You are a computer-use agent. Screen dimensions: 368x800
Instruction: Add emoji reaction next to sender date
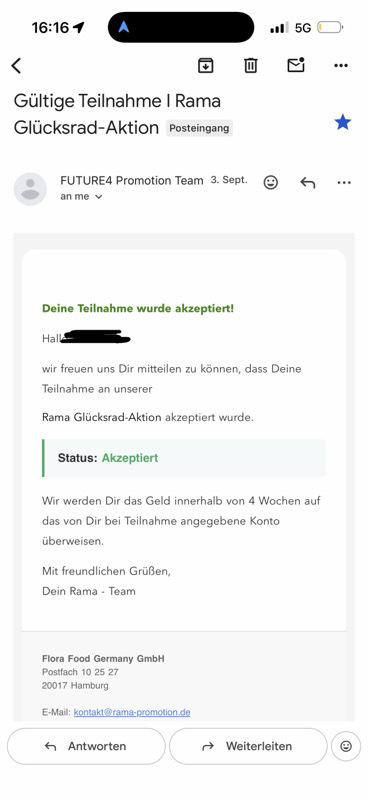pyautogui.click(x=271, y=182)
